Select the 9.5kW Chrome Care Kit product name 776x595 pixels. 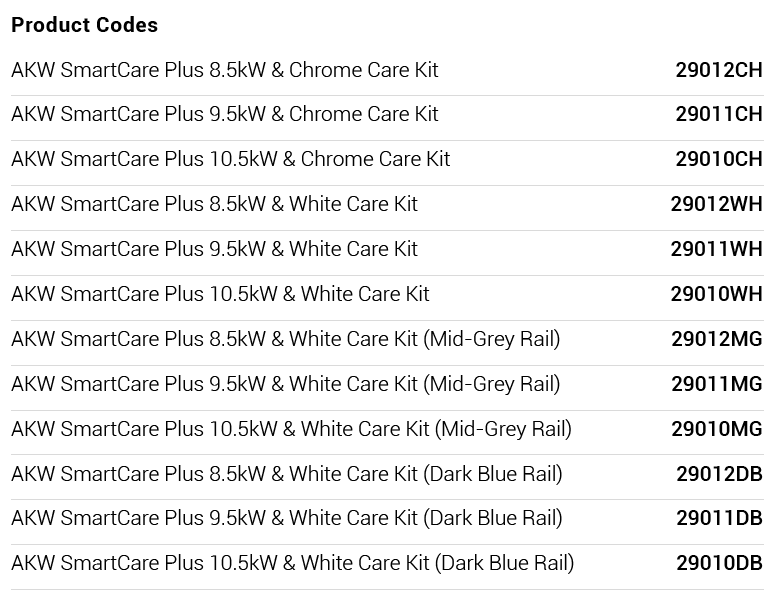pos(224,114)
